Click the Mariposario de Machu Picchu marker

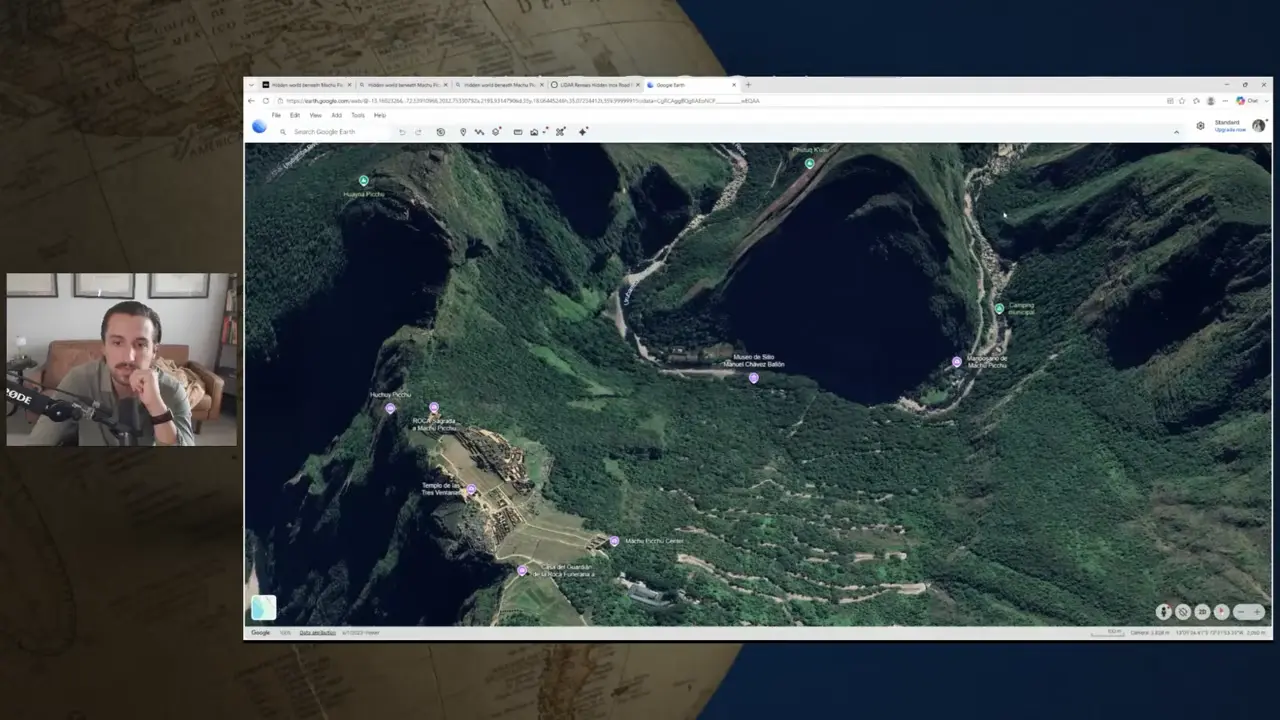pos(957,362)
